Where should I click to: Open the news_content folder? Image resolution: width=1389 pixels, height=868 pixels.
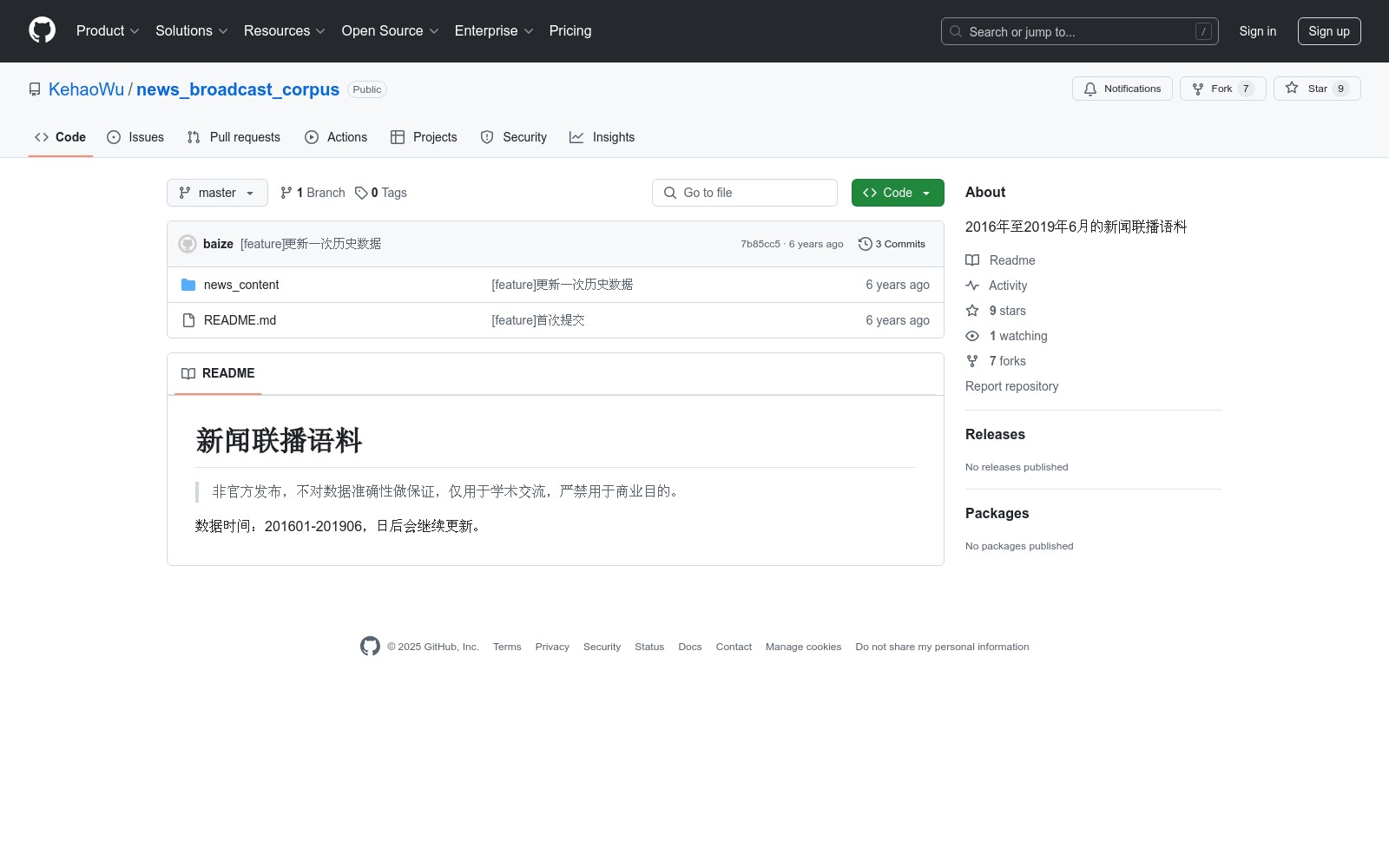[x=241, y=285]
